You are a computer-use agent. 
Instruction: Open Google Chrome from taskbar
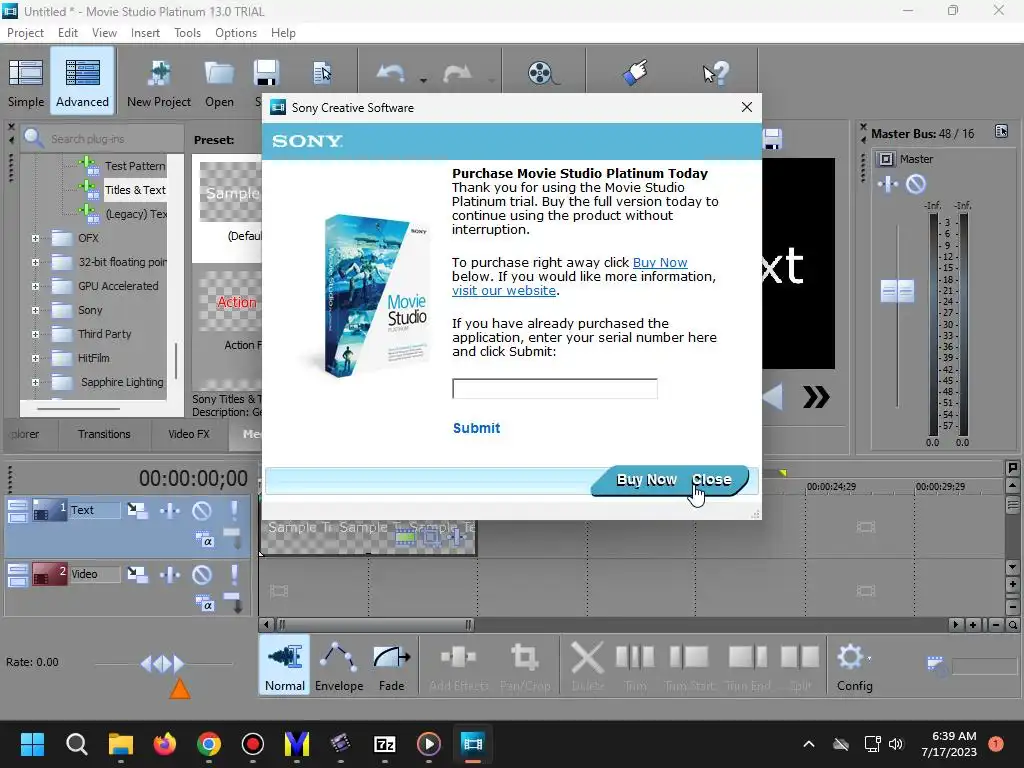[208, 744]
